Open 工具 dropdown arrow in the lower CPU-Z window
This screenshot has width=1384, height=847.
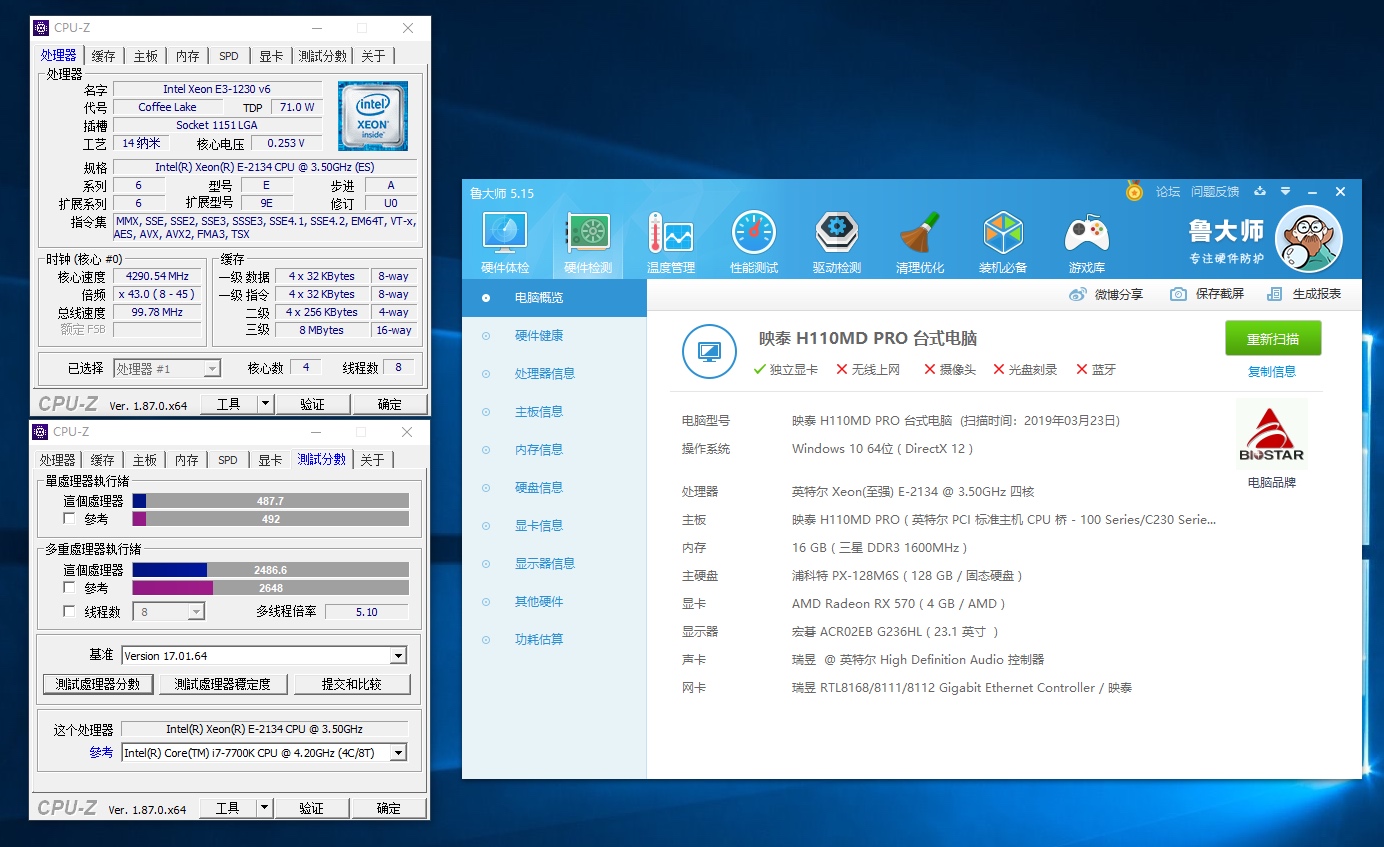coord(265,808)
